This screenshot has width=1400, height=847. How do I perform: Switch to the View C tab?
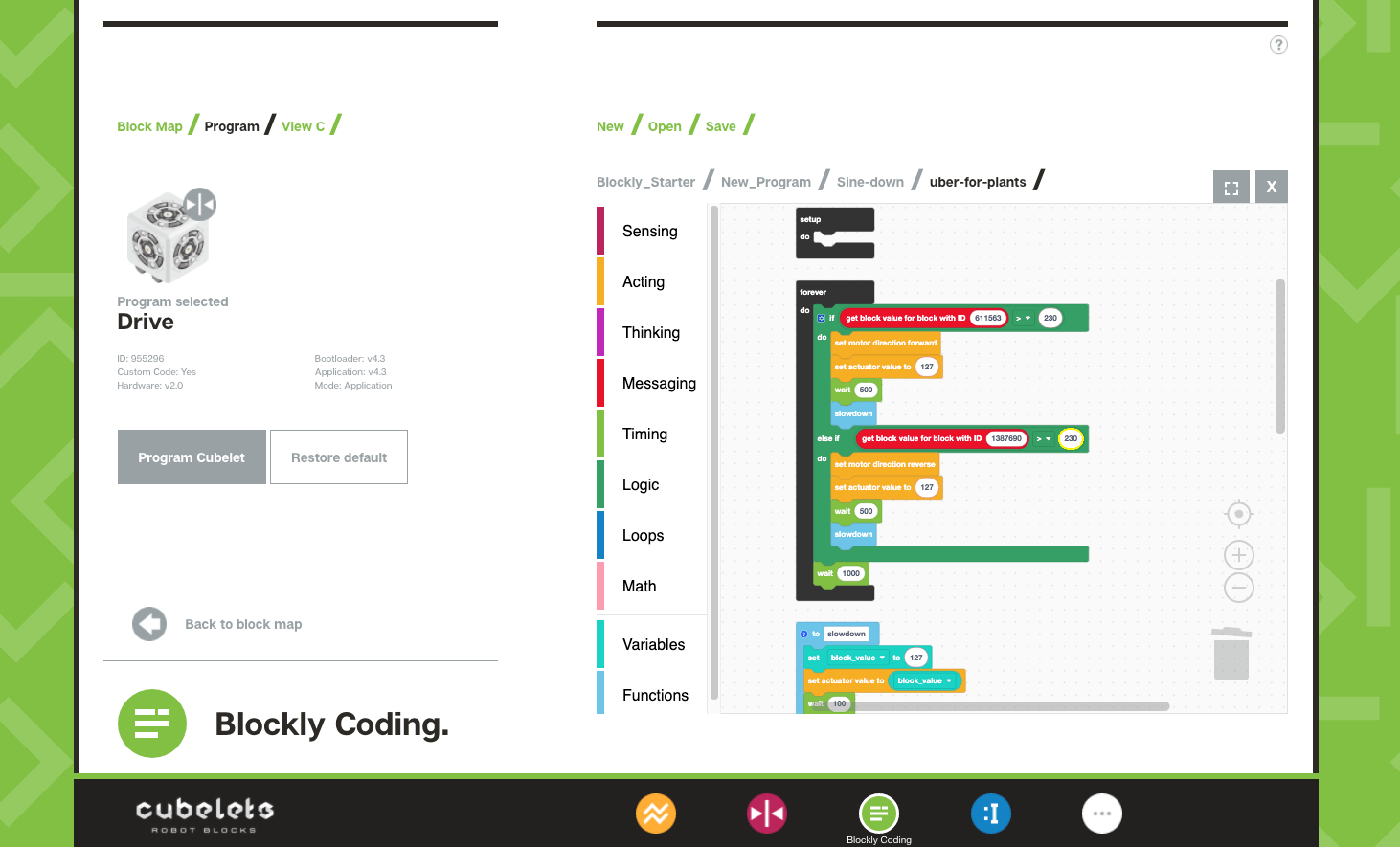click(x=303, y=126)
